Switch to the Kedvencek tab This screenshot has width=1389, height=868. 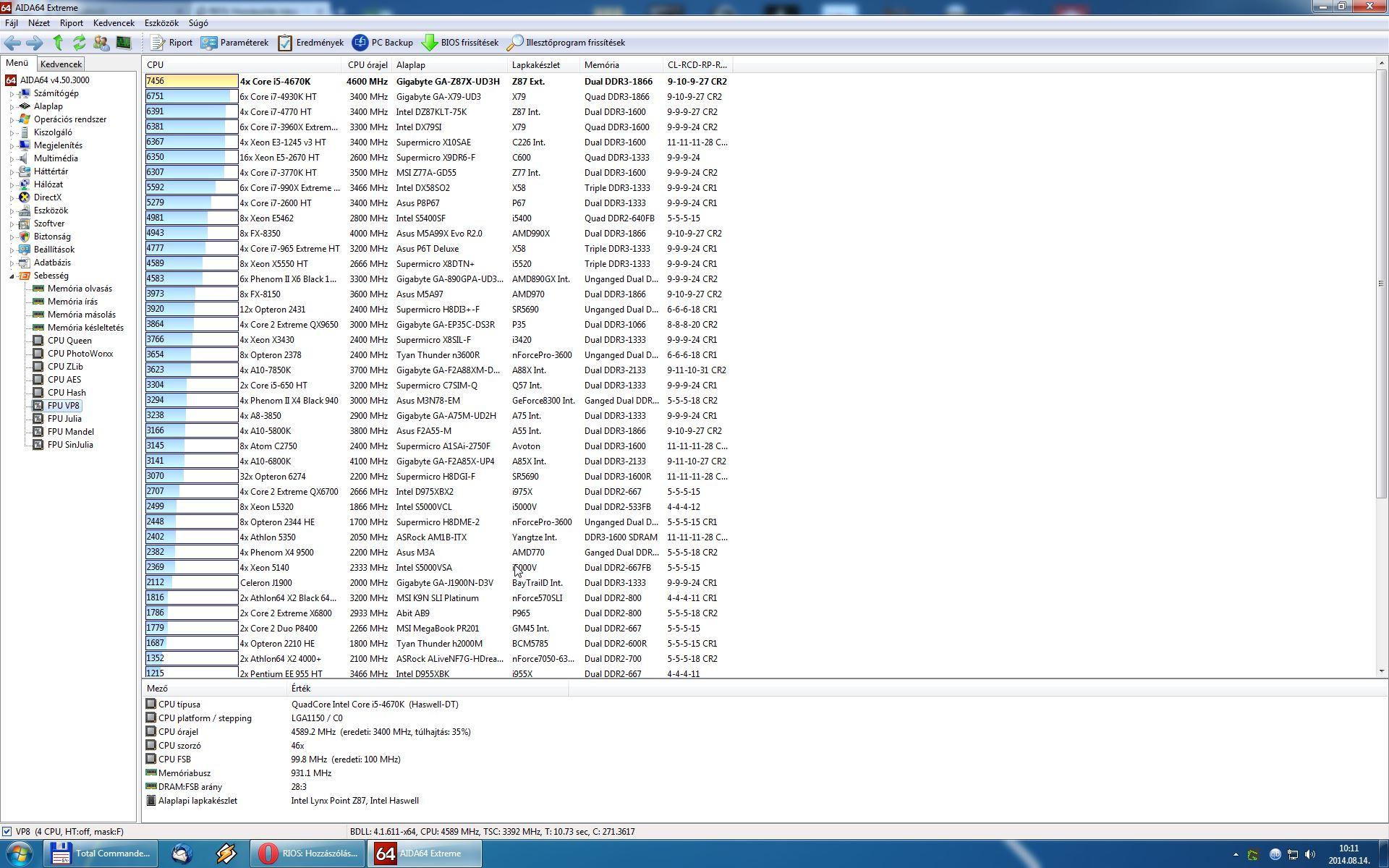(x=61, y=64)
